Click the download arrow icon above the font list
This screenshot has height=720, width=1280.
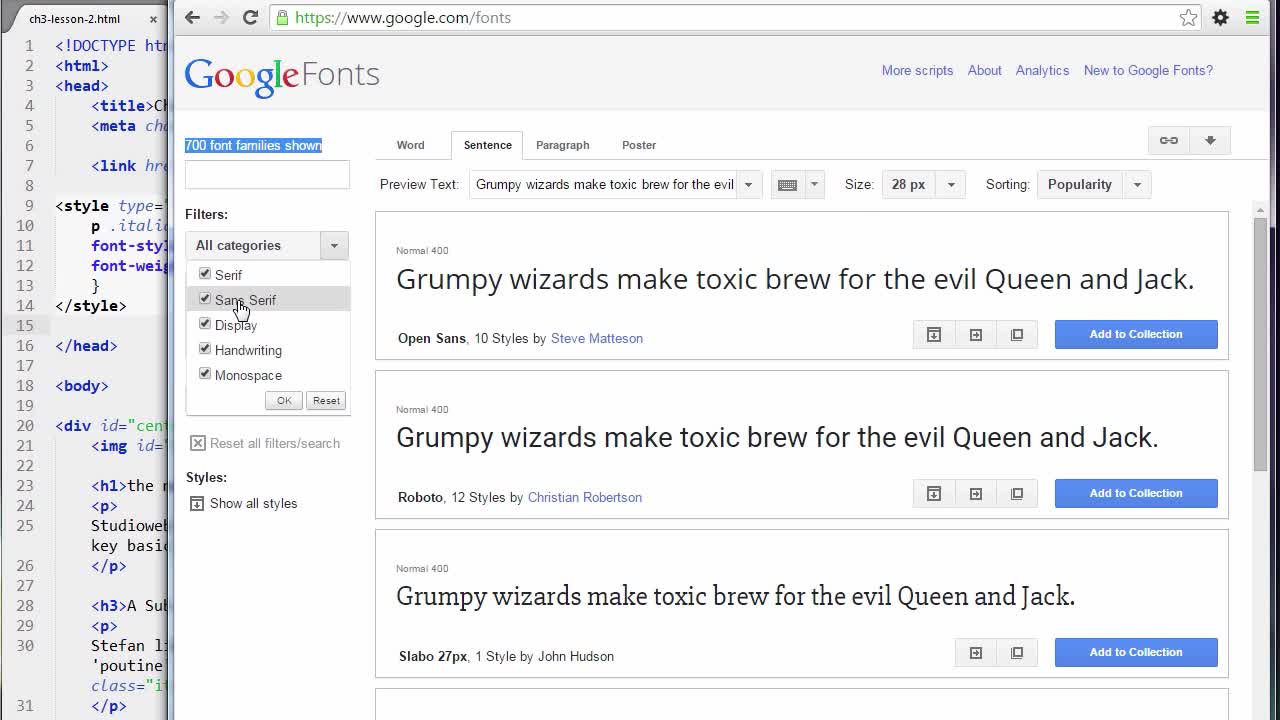click(x=1210, y=141)
